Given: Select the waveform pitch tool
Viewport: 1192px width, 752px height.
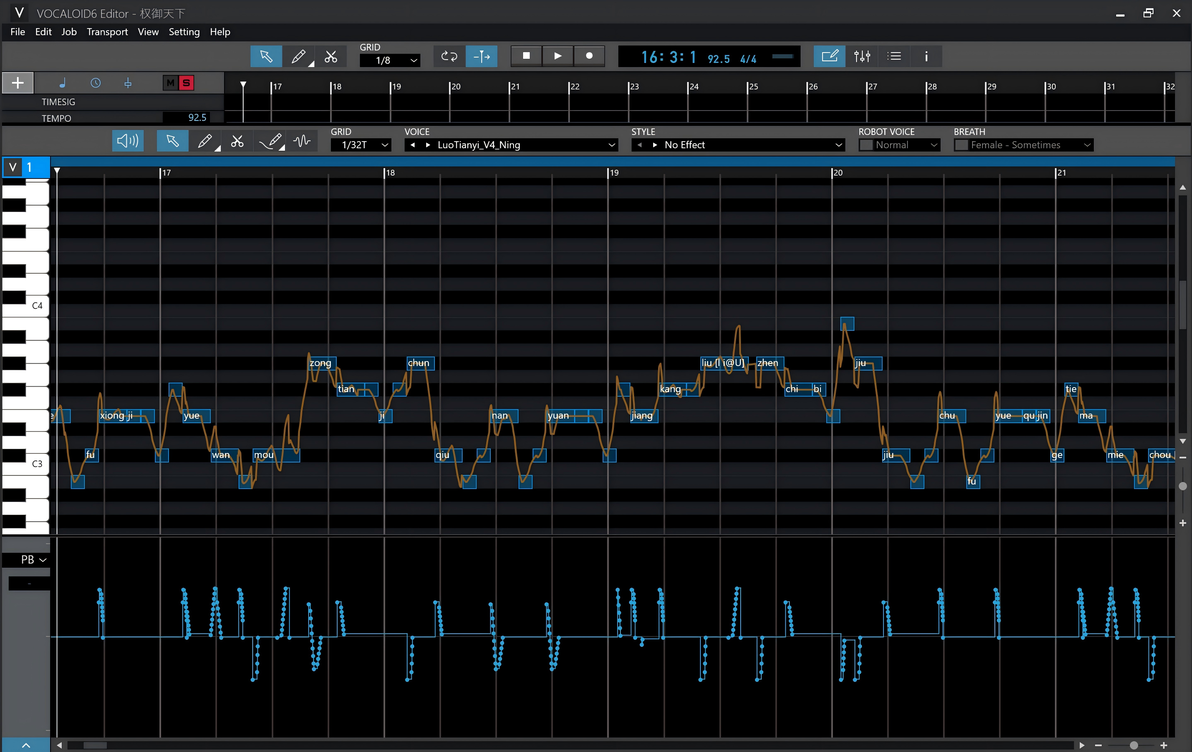Looking at the screenshot, I should click(x=302, y=141).
